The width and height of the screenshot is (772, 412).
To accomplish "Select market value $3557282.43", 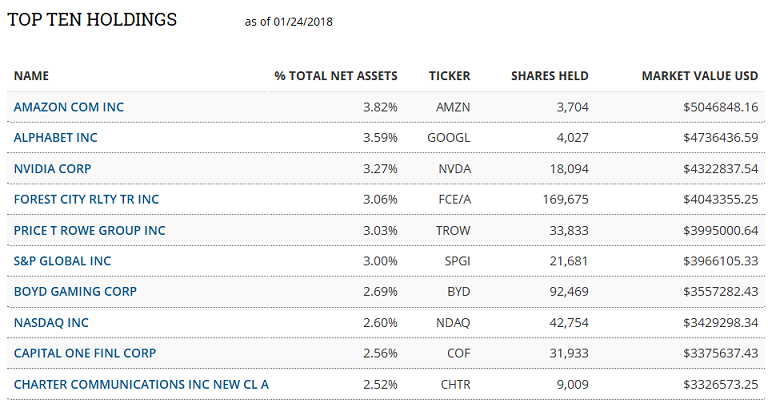I will point(720,291).
